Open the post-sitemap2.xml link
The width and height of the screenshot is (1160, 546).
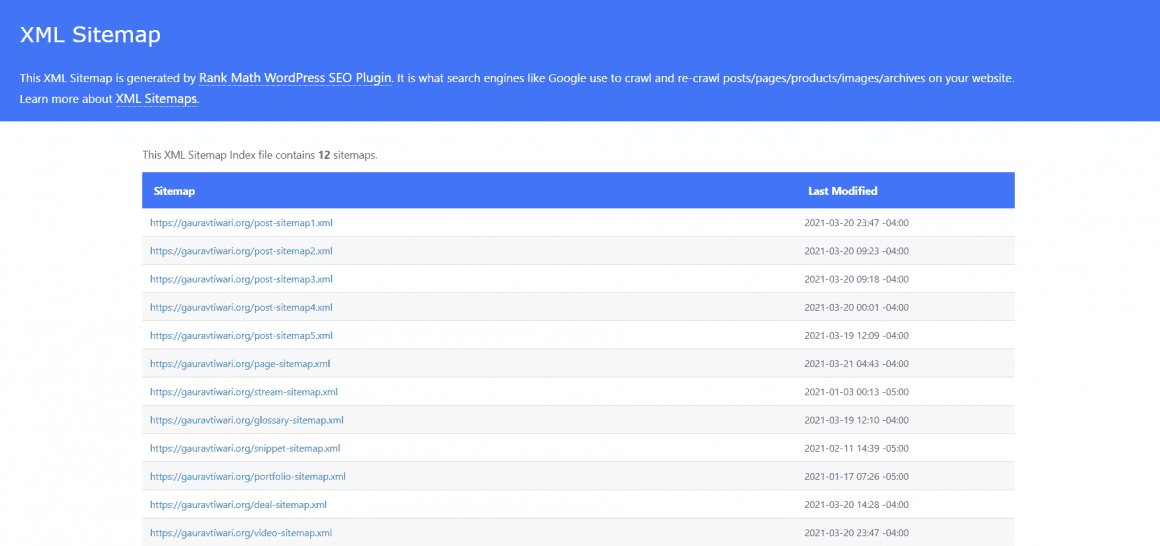pyautogui.click(x=241, y=251)
